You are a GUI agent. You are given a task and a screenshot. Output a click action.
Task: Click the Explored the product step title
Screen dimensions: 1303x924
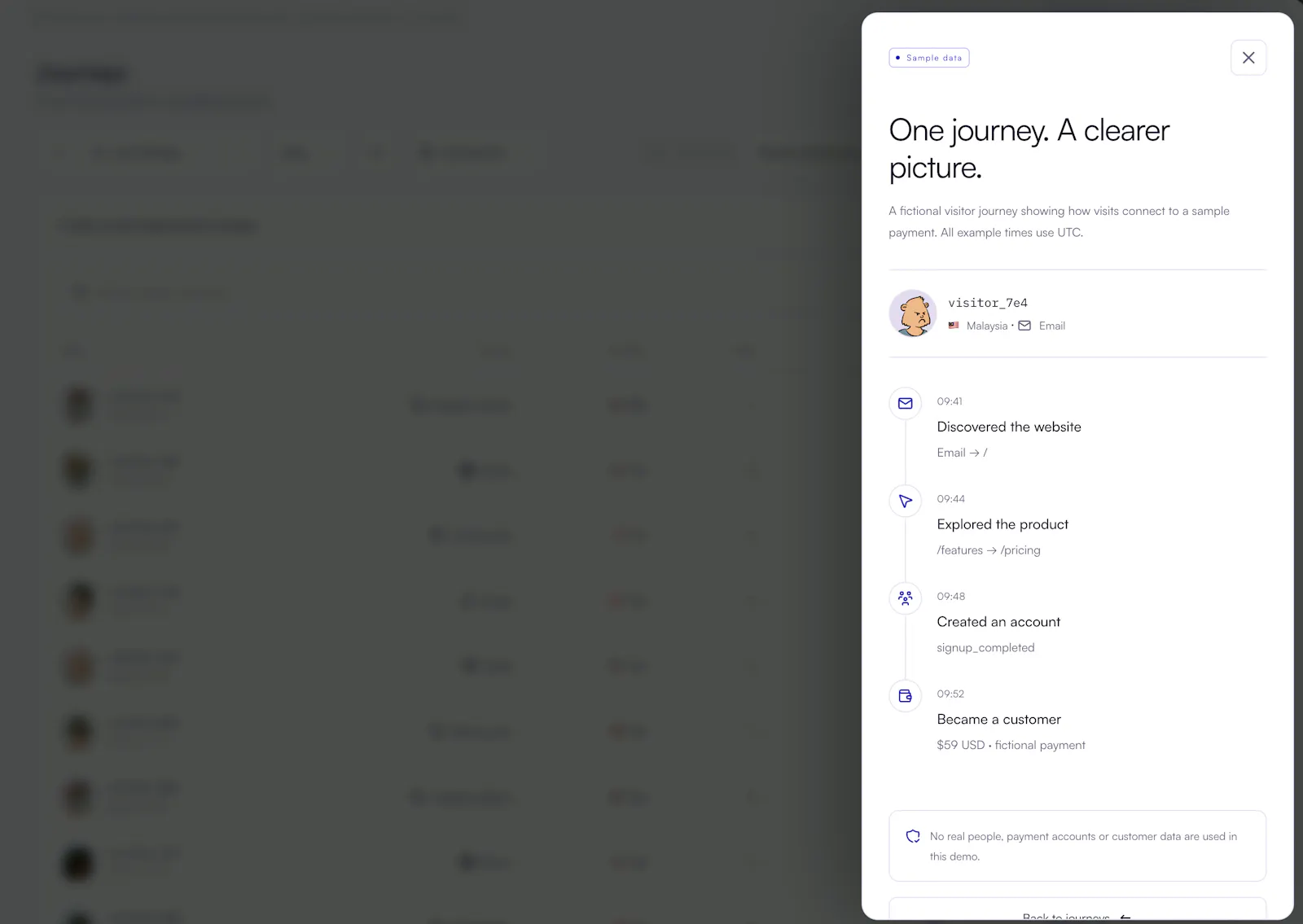(x=1002, y=524)
